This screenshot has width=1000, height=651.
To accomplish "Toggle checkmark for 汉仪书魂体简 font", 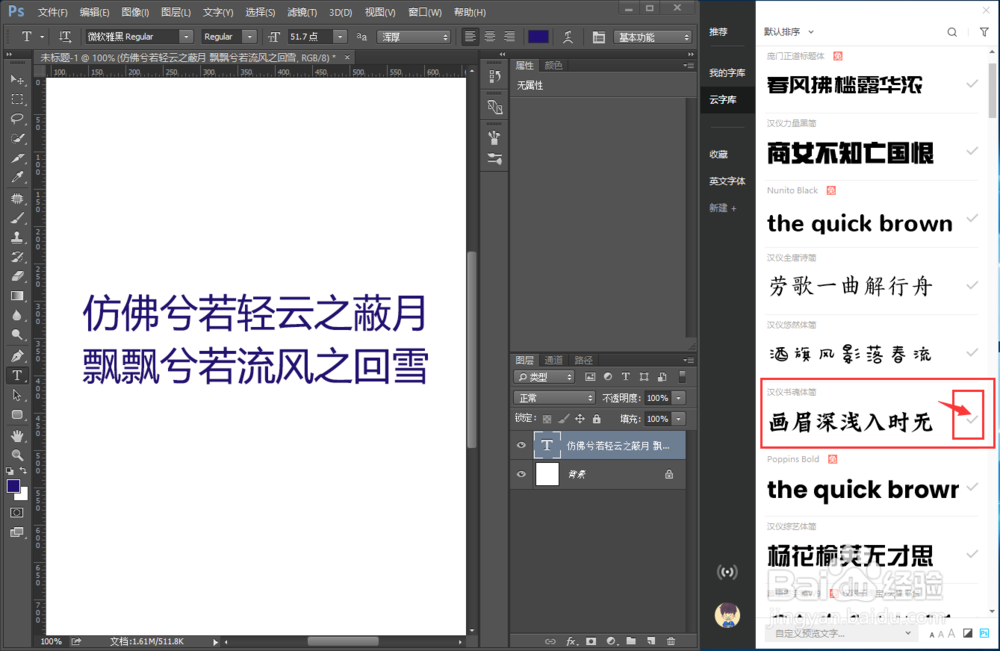I will click(x=972, y=419).
